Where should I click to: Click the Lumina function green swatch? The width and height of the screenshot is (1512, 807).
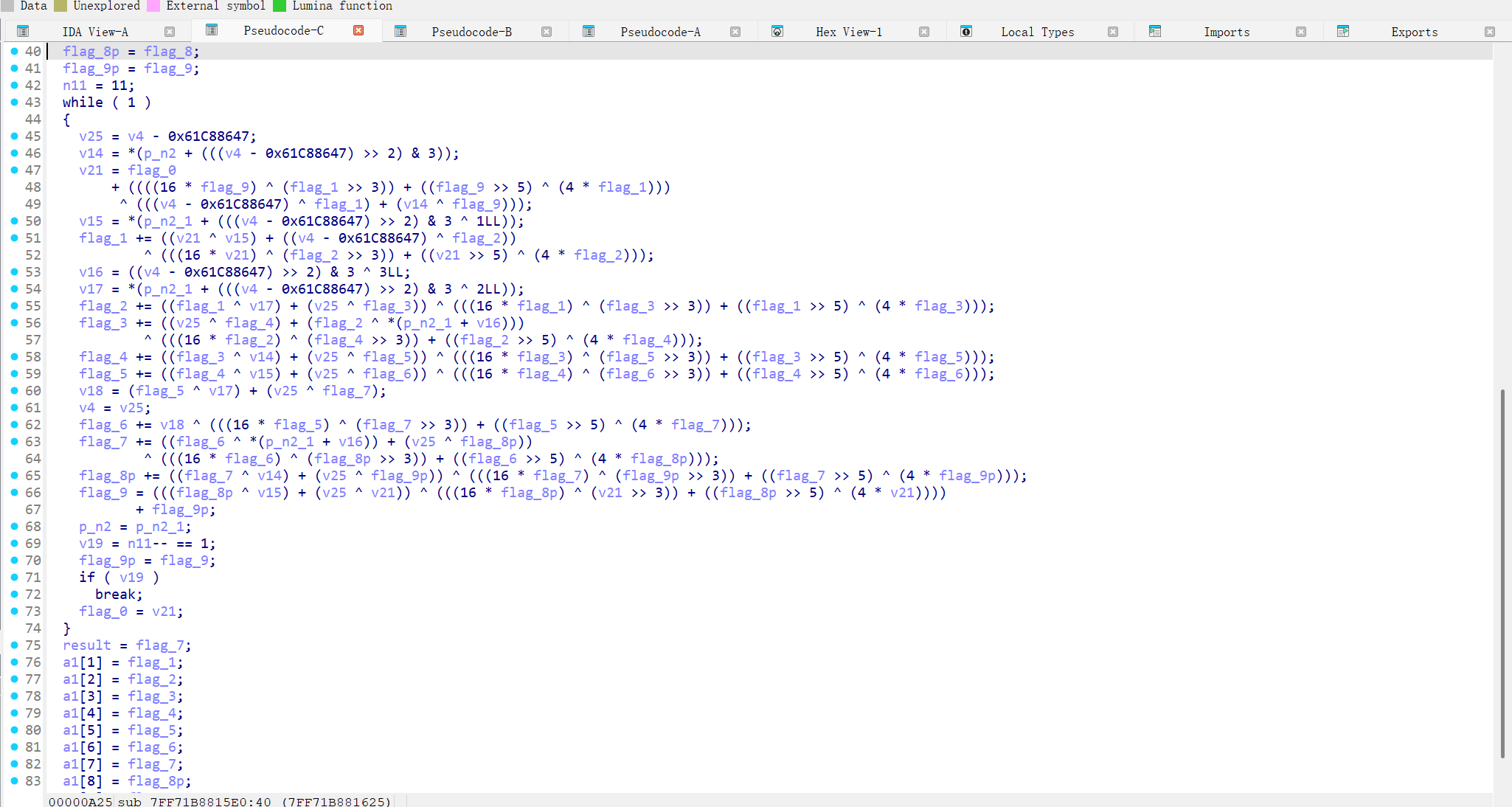coord(280,6)
